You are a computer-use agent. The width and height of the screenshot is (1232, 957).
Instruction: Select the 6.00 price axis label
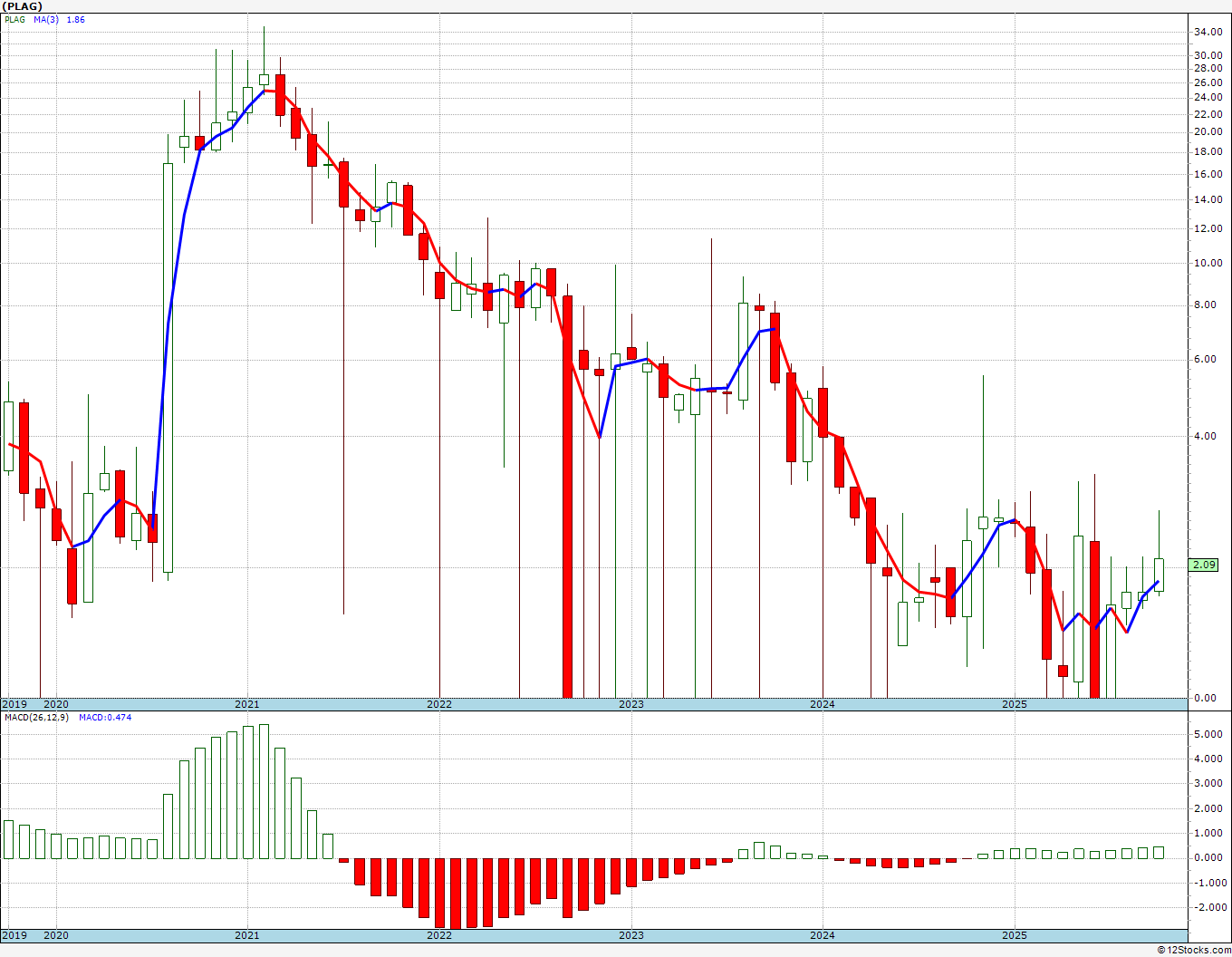coord(1205,360)
